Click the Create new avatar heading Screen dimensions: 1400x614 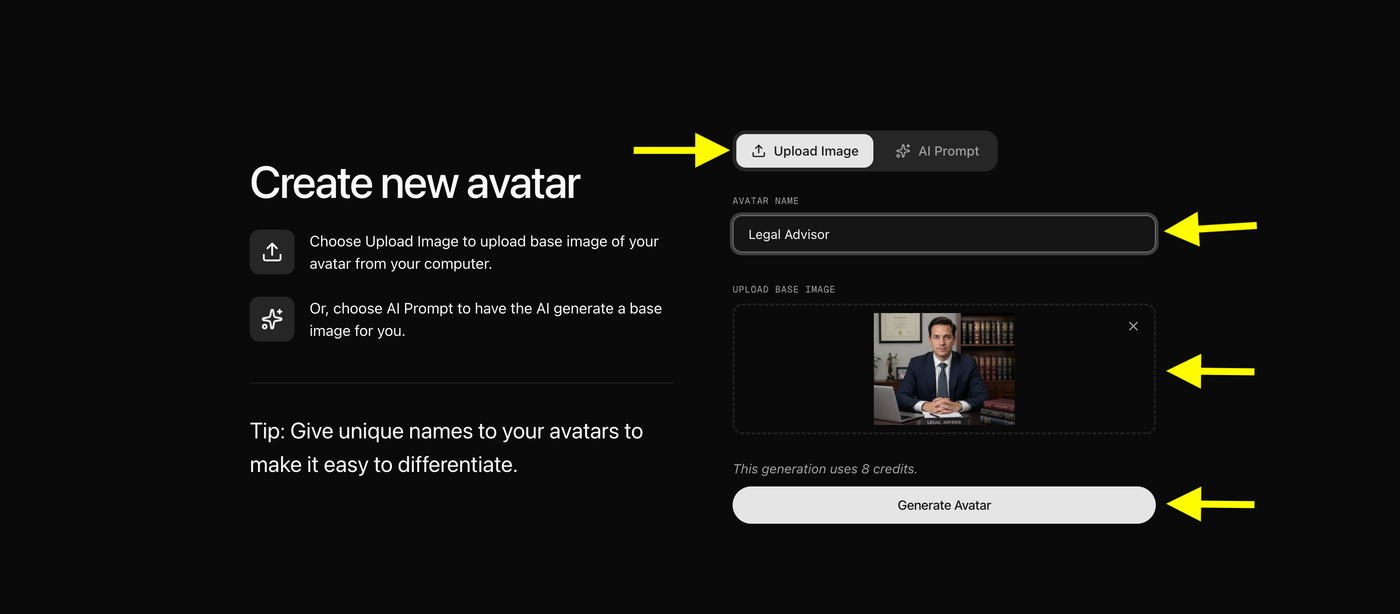[x=415, y=183]
